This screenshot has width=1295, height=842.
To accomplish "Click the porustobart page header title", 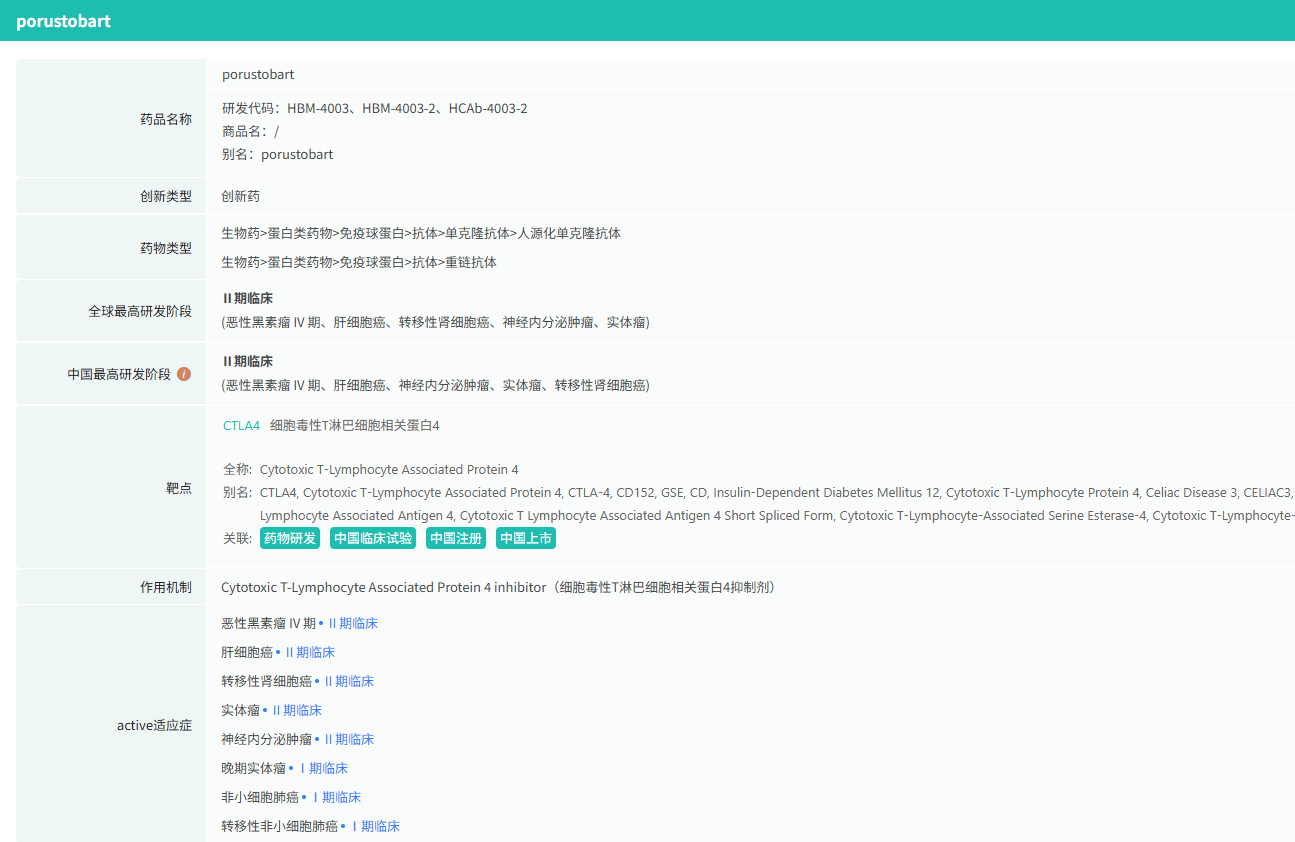I will (63, 21).
